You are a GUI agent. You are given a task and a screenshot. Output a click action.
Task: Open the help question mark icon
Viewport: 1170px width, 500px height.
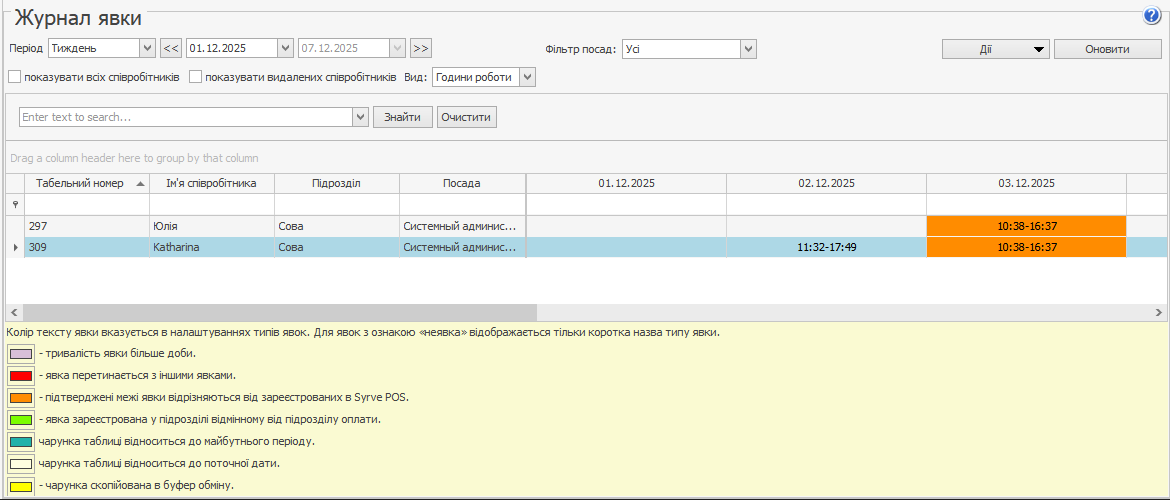pyautogui.click(x=1151, y=16)
